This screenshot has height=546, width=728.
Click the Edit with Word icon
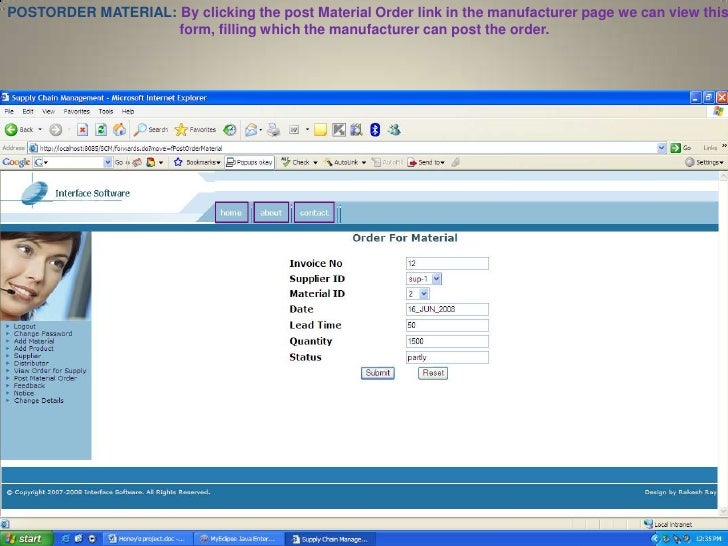pyautogui.click(x=294, y=130)
